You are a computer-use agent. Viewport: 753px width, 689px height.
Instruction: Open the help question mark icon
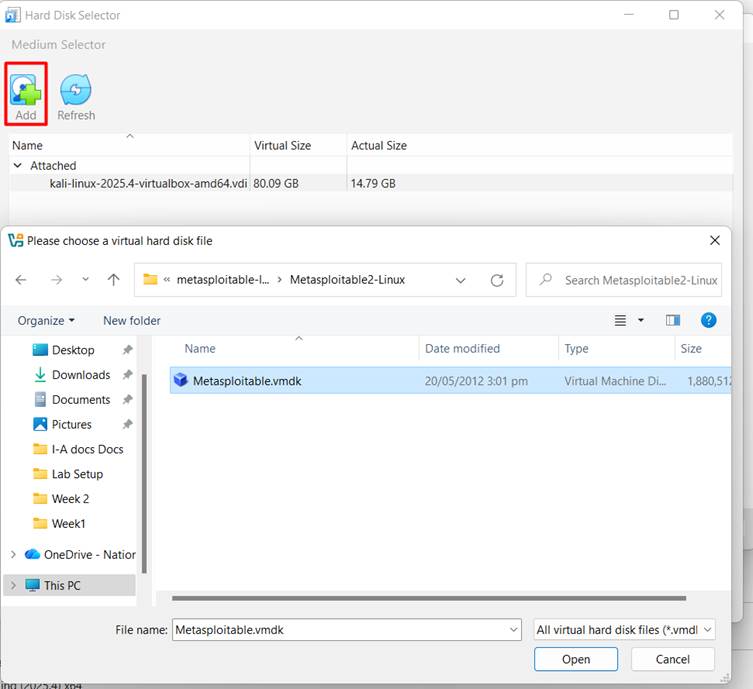point(708,320)
